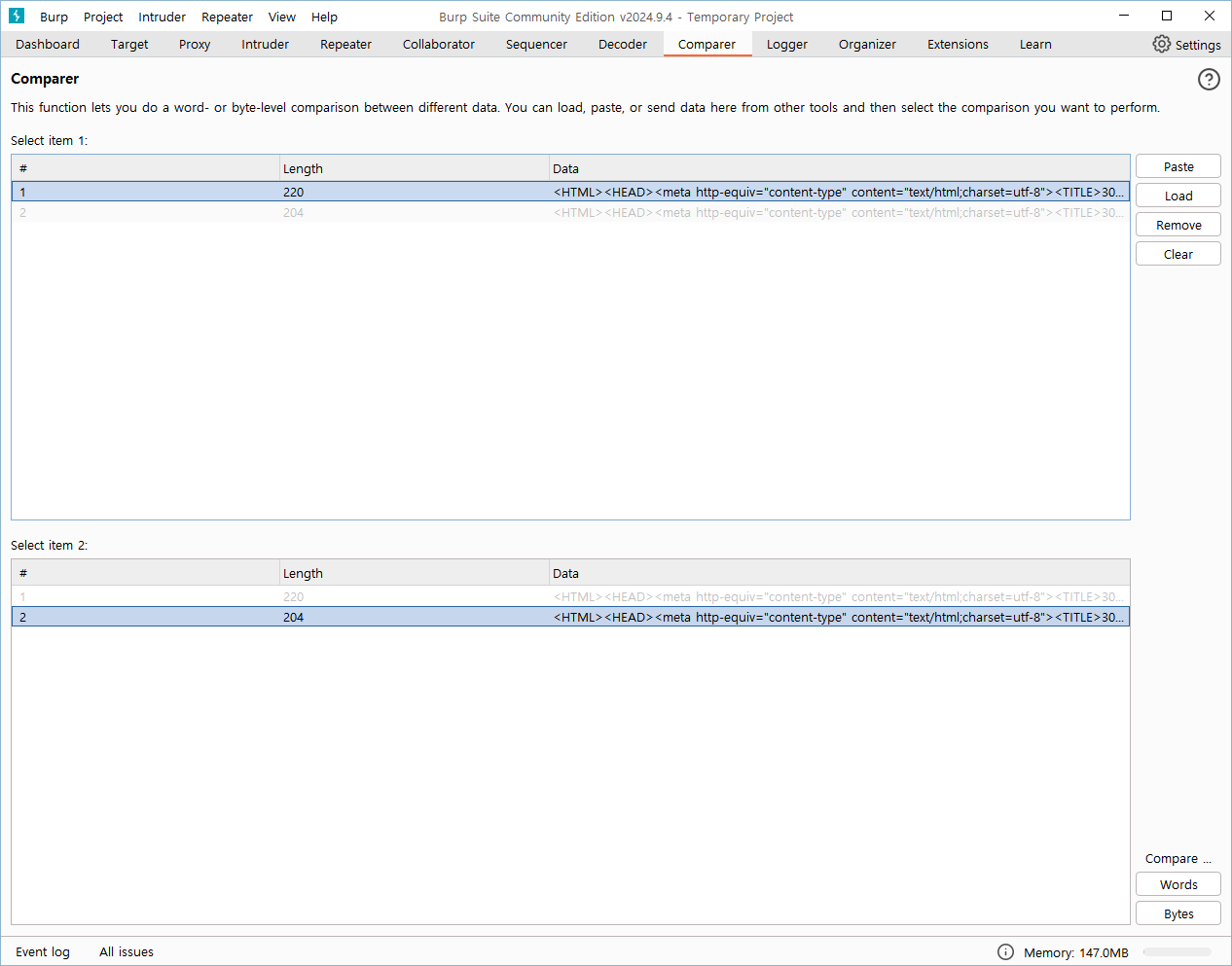Compare items by Words
The image size is (1232, 966).
pyautogui.click(x=1178, y=884)
